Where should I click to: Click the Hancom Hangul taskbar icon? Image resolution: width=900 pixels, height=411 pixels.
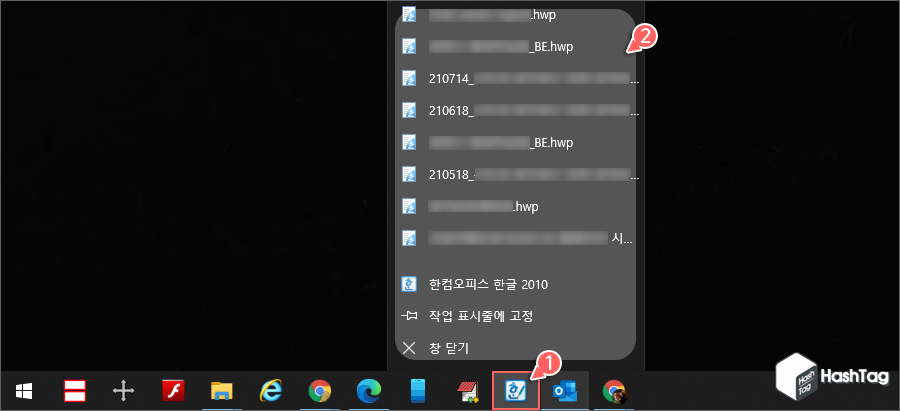(516, 390)
